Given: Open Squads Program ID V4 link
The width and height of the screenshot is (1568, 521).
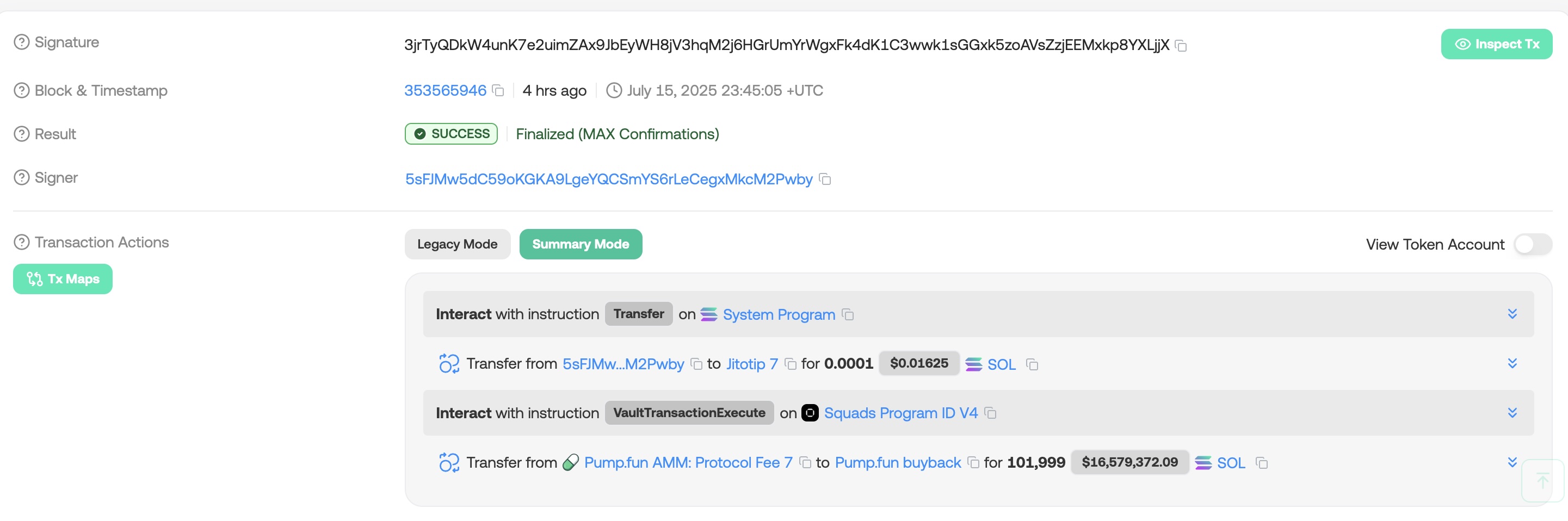Looking at the screenshot, I should 900,413.
